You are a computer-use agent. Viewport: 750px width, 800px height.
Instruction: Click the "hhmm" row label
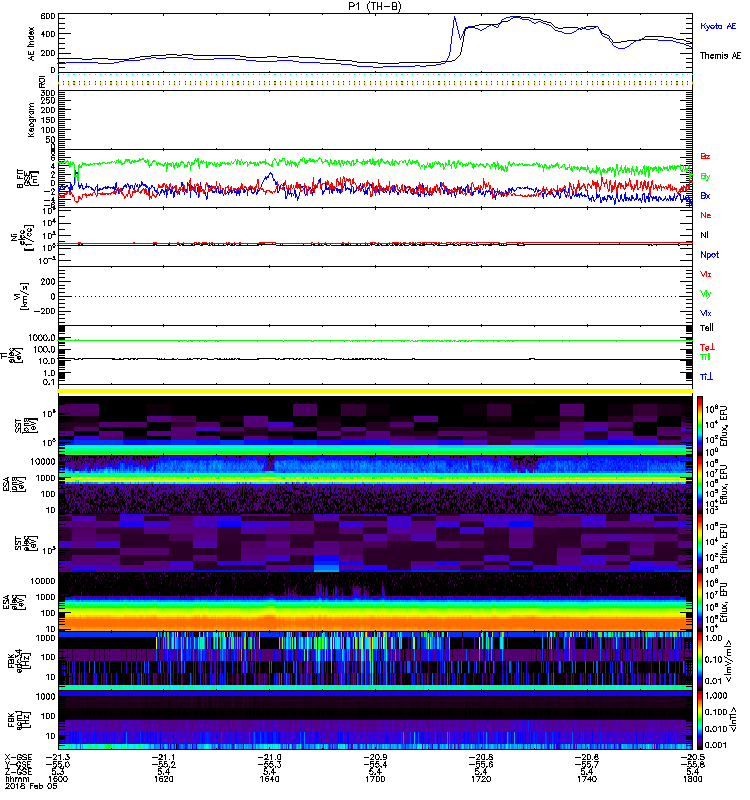[16, 779]
